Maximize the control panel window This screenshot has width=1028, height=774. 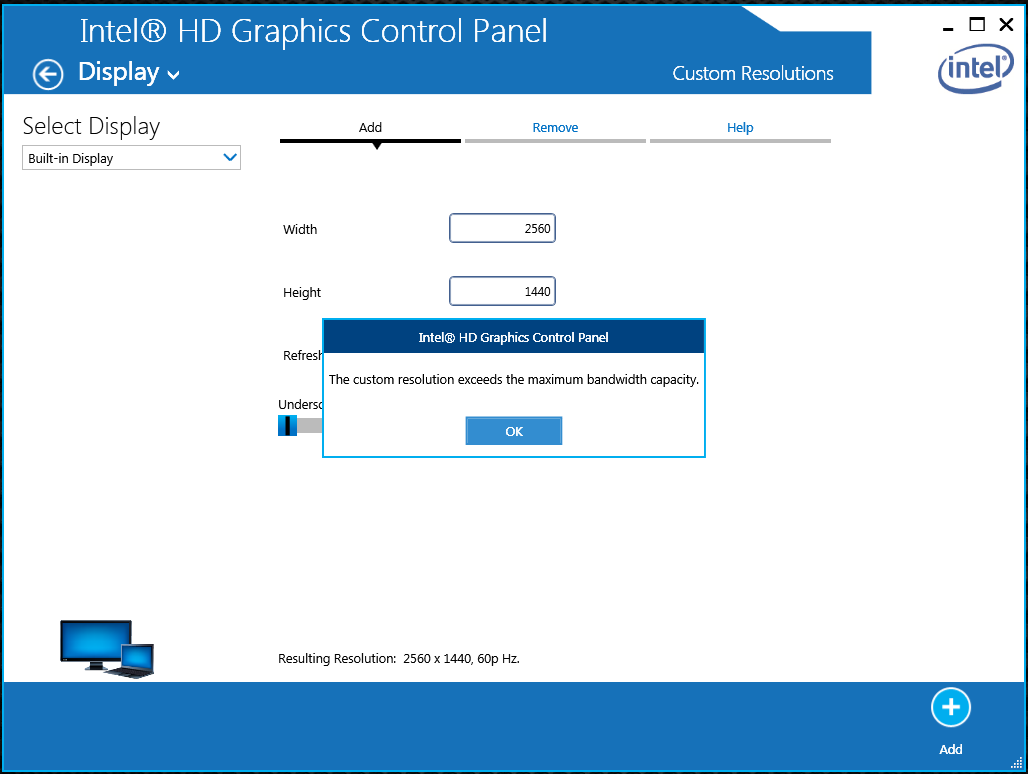point(977,24)
